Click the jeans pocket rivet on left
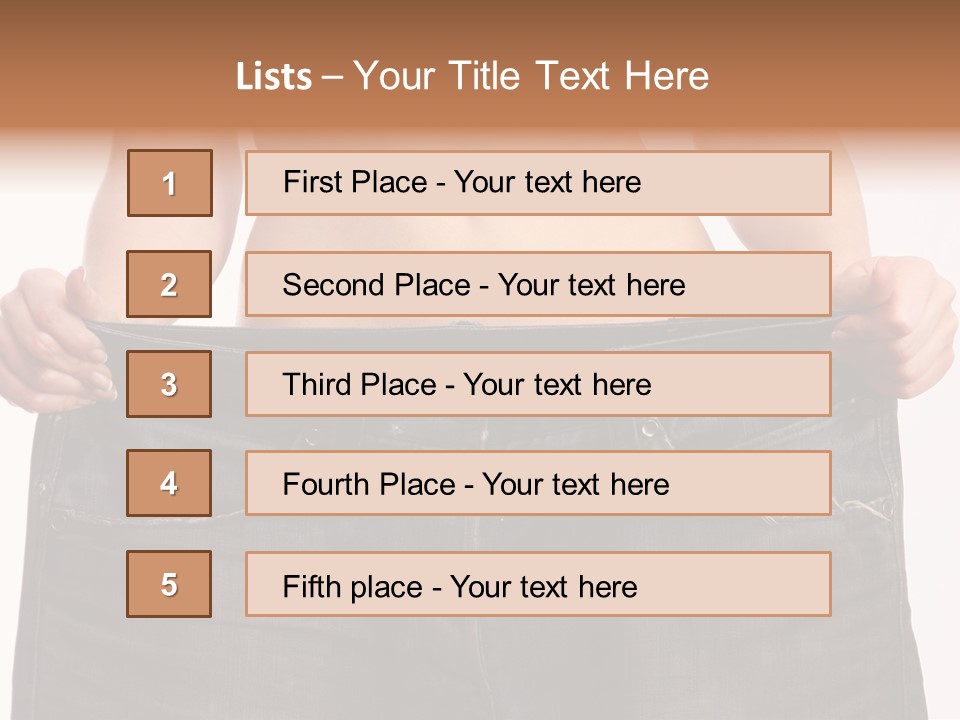Screen dimensions: 960x720 [59, 521]
